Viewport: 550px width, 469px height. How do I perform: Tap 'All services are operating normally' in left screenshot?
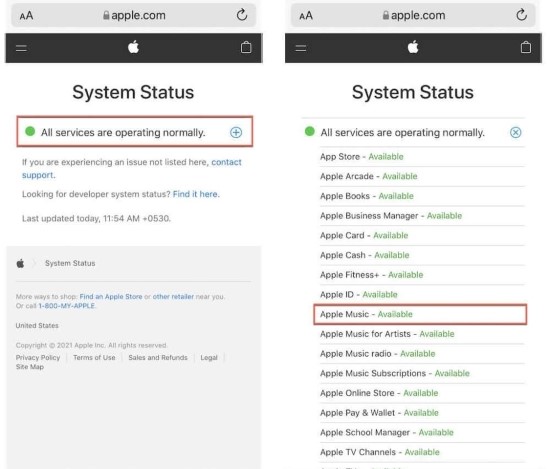pyautogui.click(x=123, y=133)
